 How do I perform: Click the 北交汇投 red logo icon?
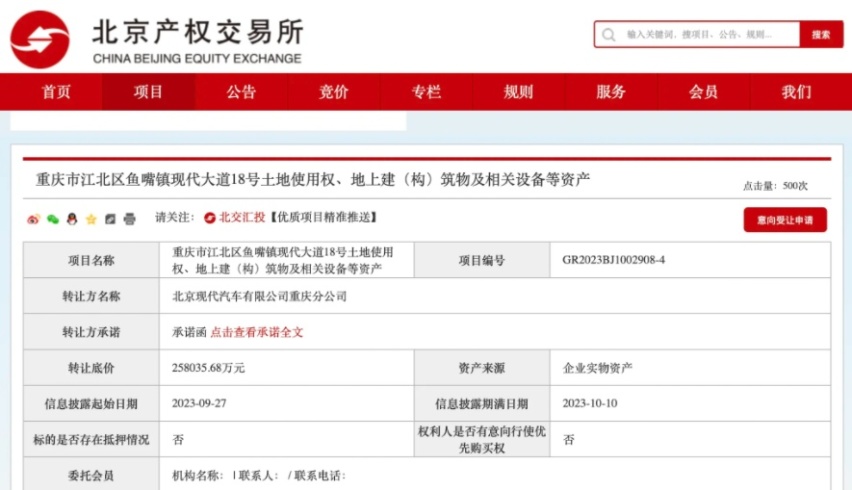tap(210, 218)
